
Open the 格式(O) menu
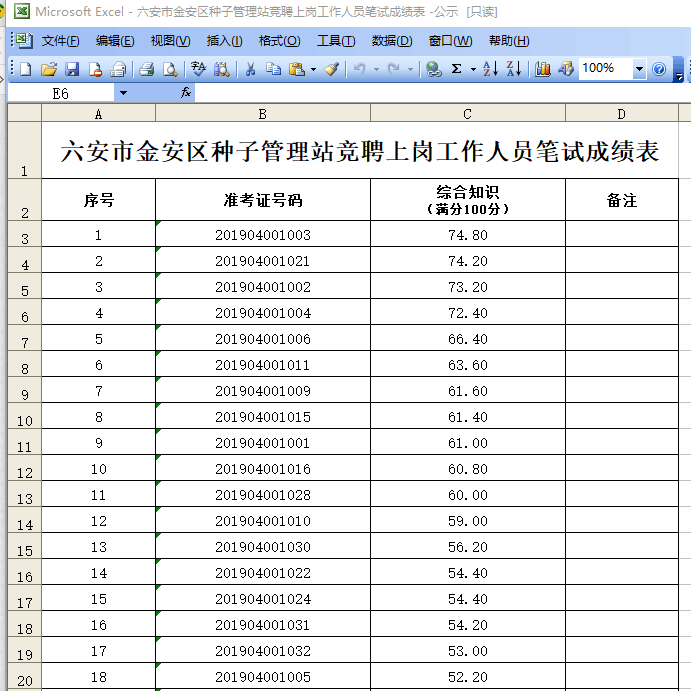[x=279, y=41]
